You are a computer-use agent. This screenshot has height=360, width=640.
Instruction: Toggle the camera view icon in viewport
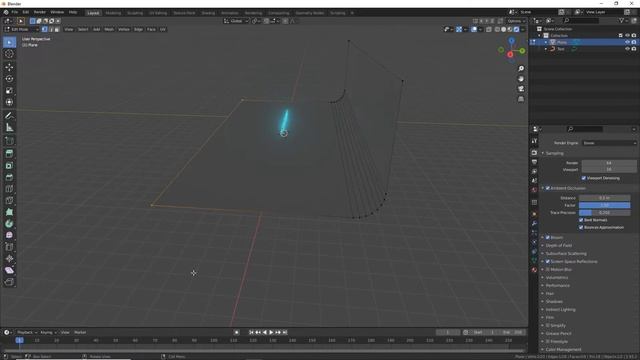pos(521,89)
